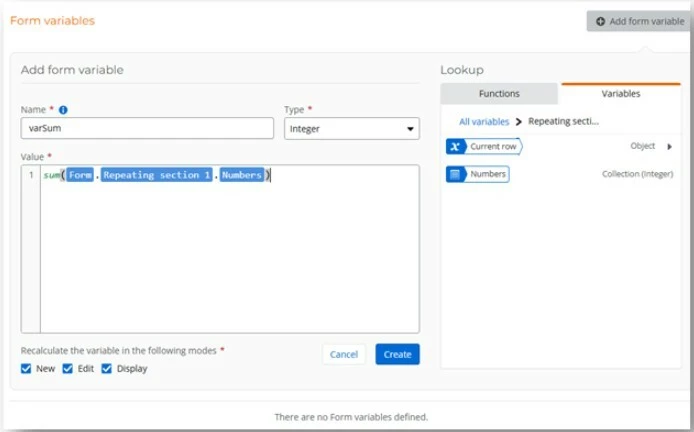Toggle the New mode checkbox
This screenshot has height=432, width=694.
[26, 368]
